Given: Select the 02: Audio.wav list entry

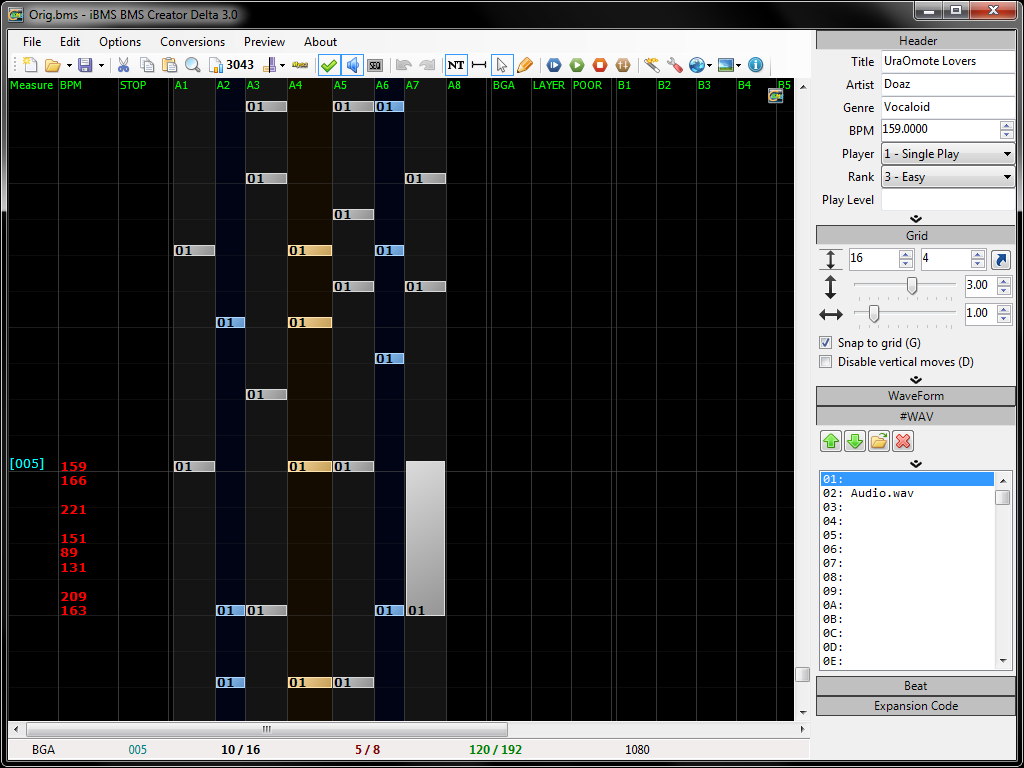Looking at the screenshot, I should [x=907, y=494].
